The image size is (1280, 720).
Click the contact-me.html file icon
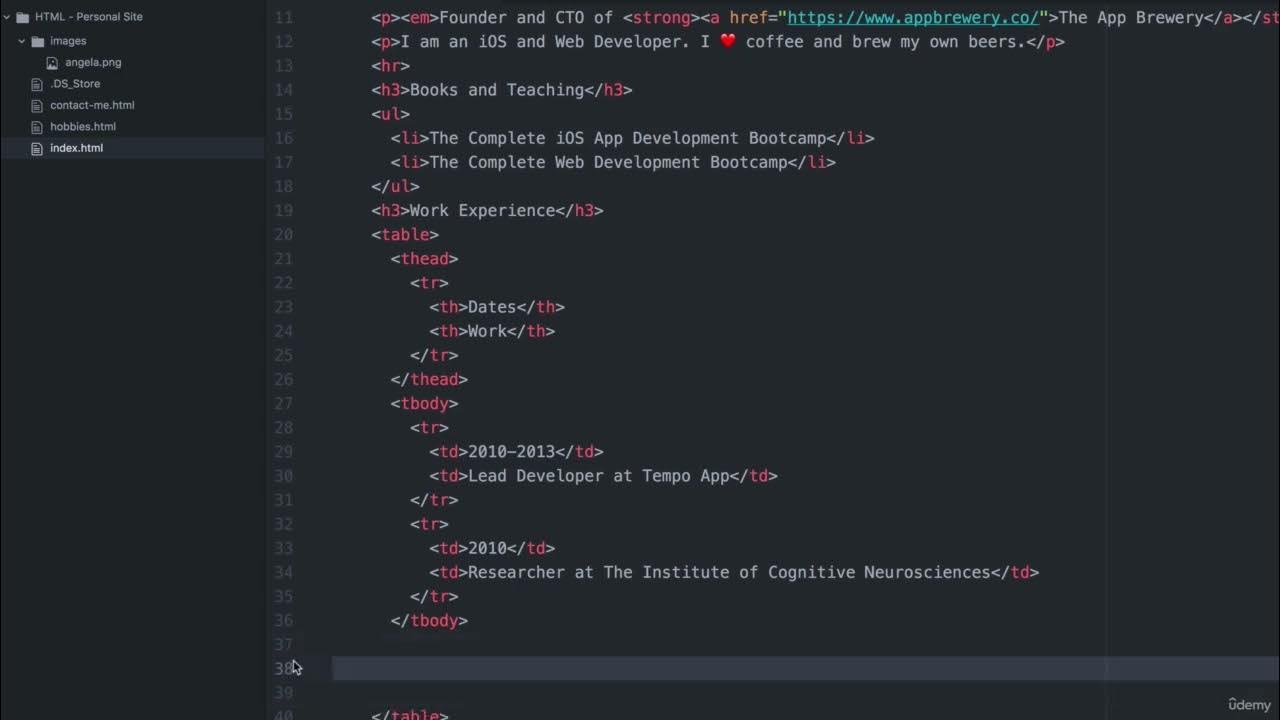click(x=38, y=105)
